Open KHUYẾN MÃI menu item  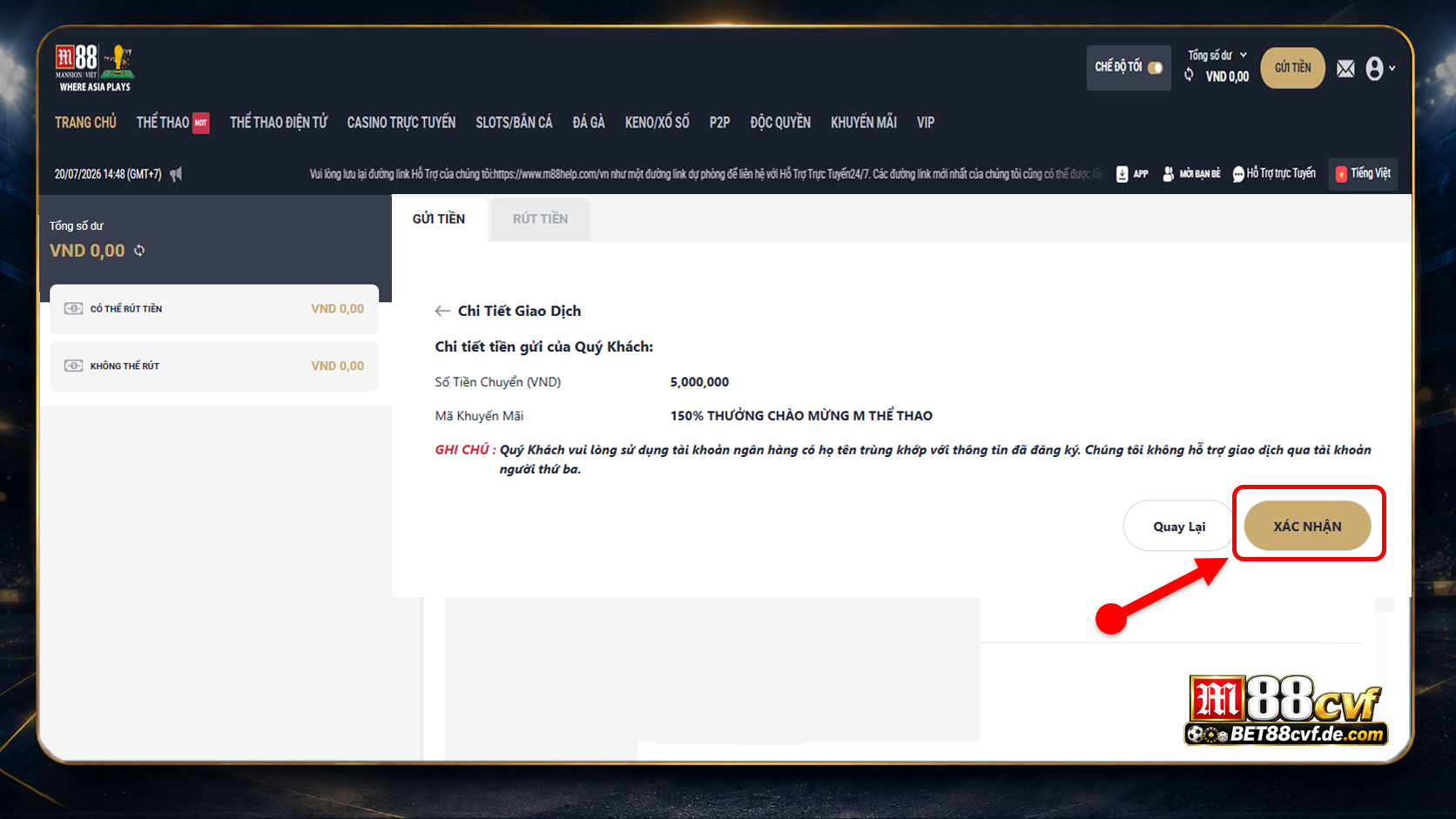[x=864, y=123]
